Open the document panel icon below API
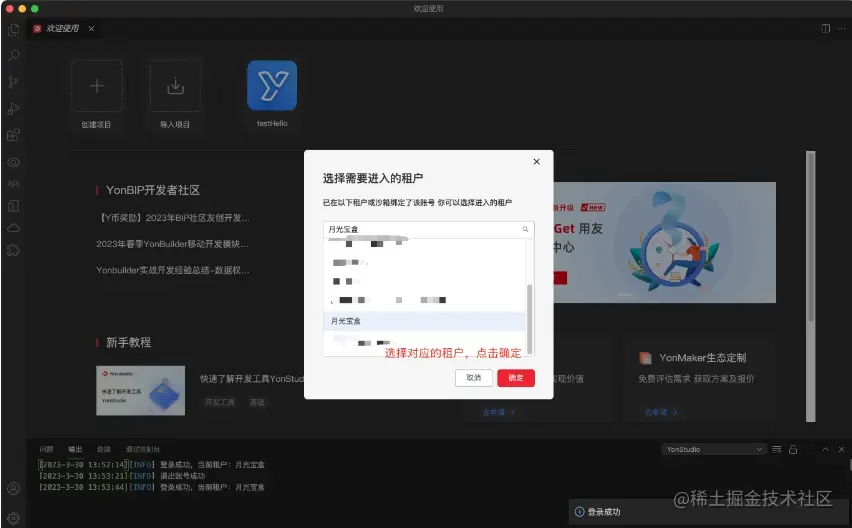Image resolution: width=852 pixels, height=528 pixels. pos(14,206)
